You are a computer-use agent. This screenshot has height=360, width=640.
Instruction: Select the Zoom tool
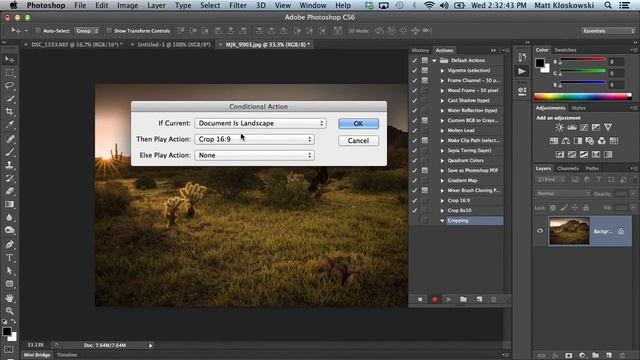tap(9, 311)
